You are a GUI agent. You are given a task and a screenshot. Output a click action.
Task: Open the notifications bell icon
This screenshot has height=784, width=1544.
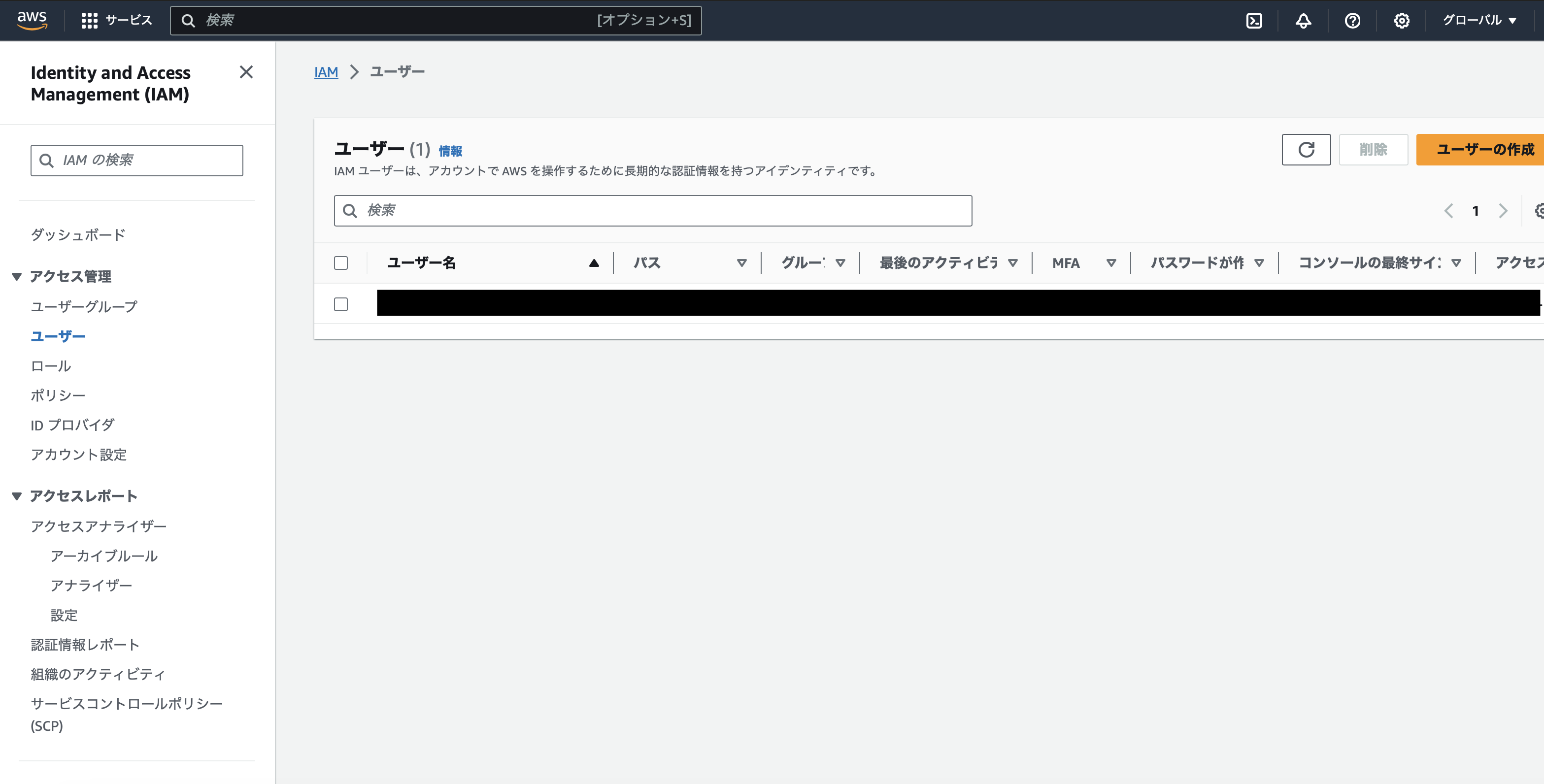click(x=1303, y=21)
